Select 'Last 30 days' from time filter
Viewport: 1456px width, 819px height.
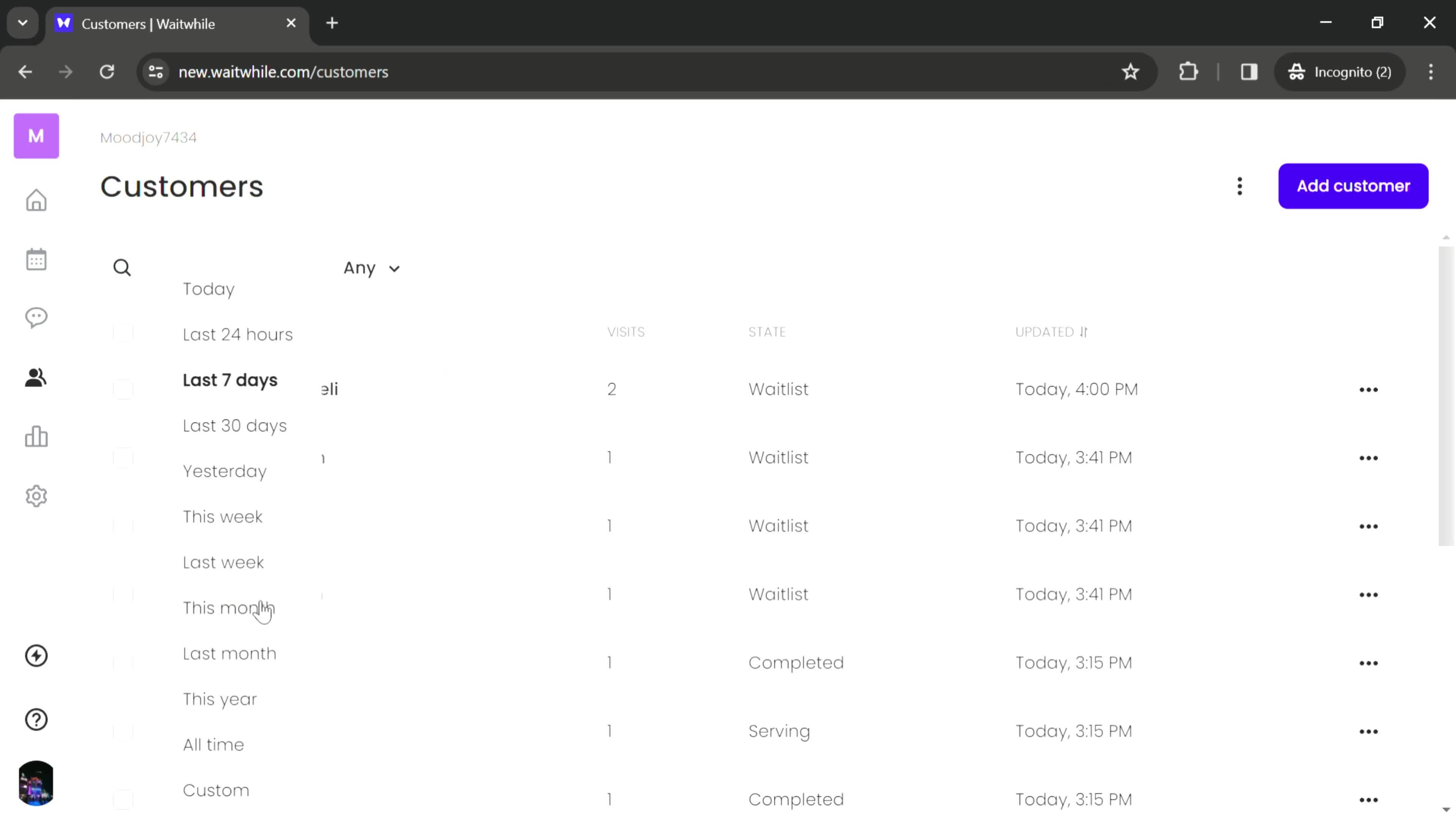pos(234,425)
